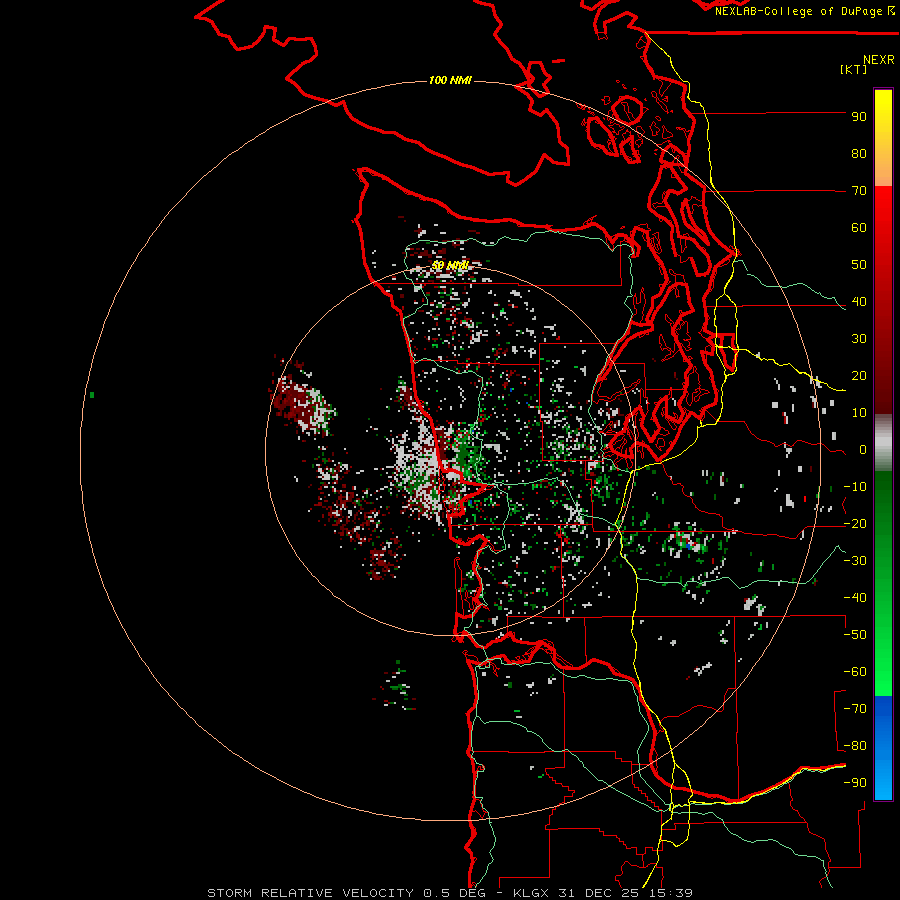Image resolution: width=900 pixels, height=900 pixels.
Task: Pick the light orange color bar segment
Action: 883,172
